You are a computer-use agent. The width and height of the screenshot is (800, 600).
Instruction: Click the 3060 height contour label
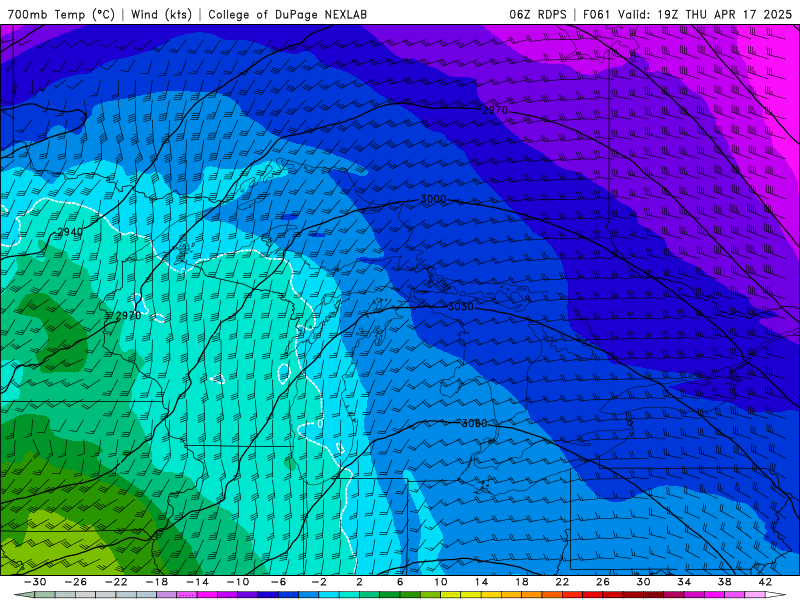click(474, 423)
